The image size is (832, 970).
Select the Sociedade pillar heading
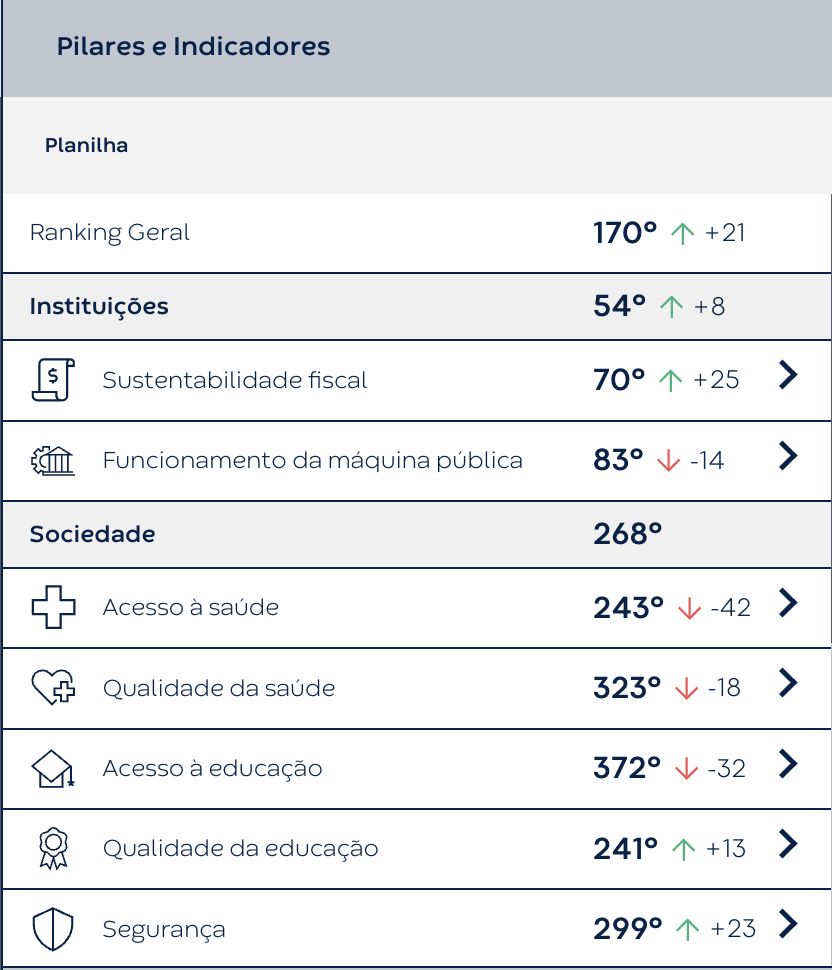[92, 534]
